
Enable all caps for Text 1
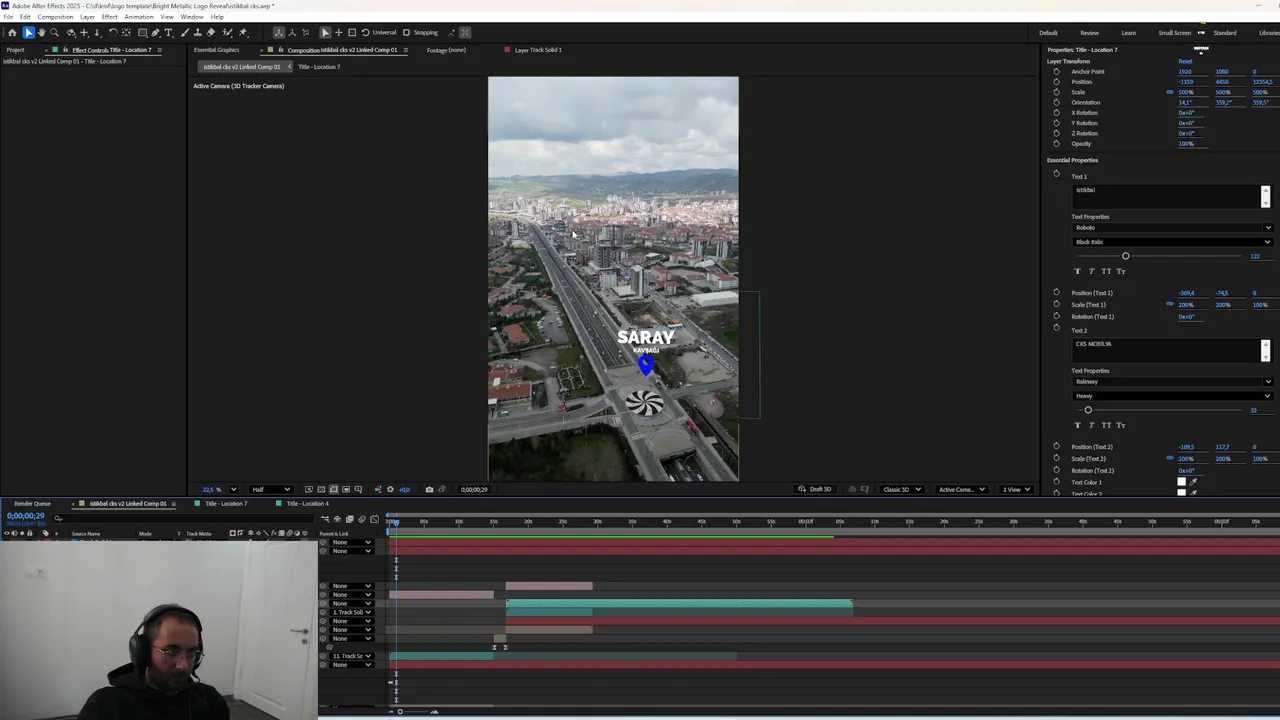[x=1106, y=272]
